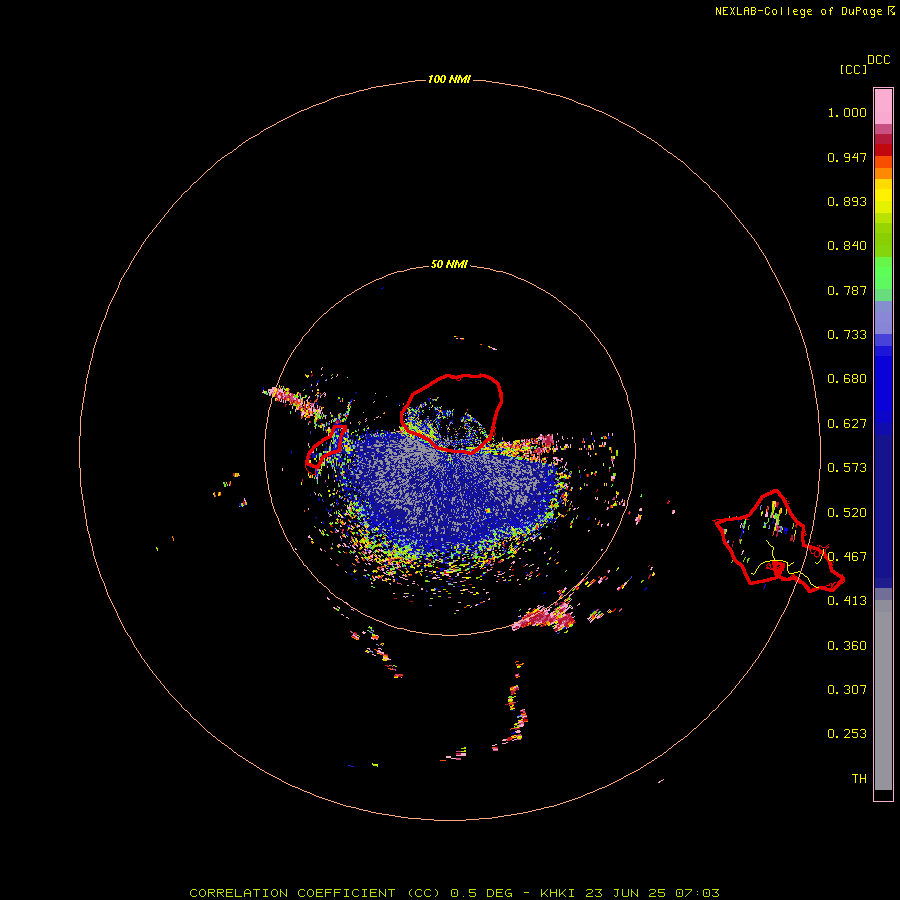Screen dimensions: 900x900
Task: Click the 0.573 scale value
Action: coord(847,468)
